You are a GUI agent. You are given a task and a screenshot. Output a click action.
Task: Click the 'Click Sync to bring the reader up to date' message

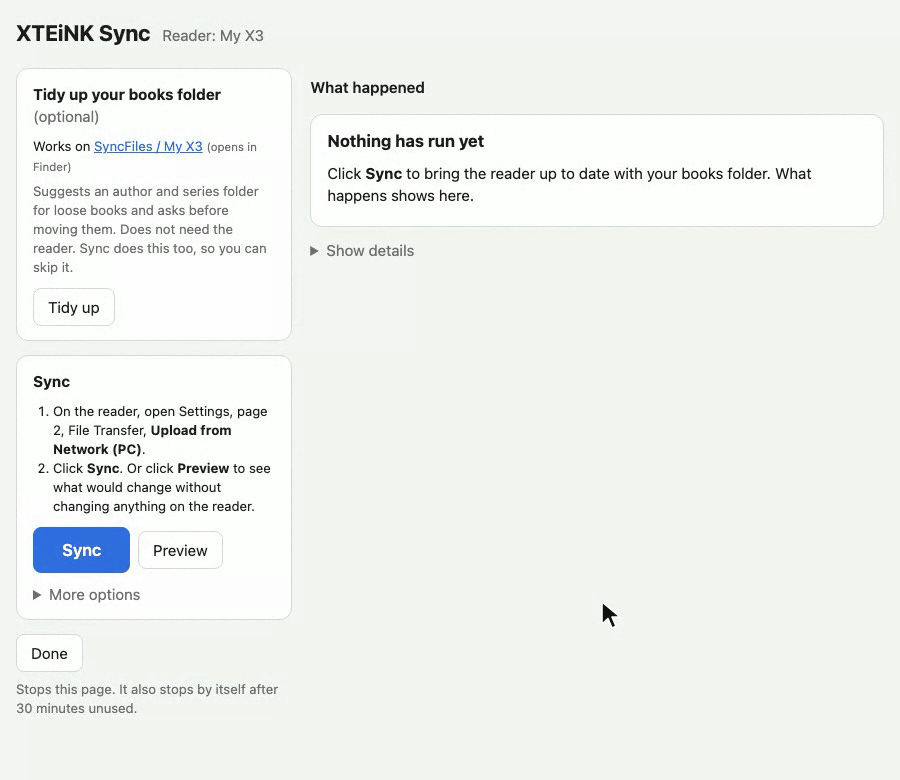tap(569, 184)
